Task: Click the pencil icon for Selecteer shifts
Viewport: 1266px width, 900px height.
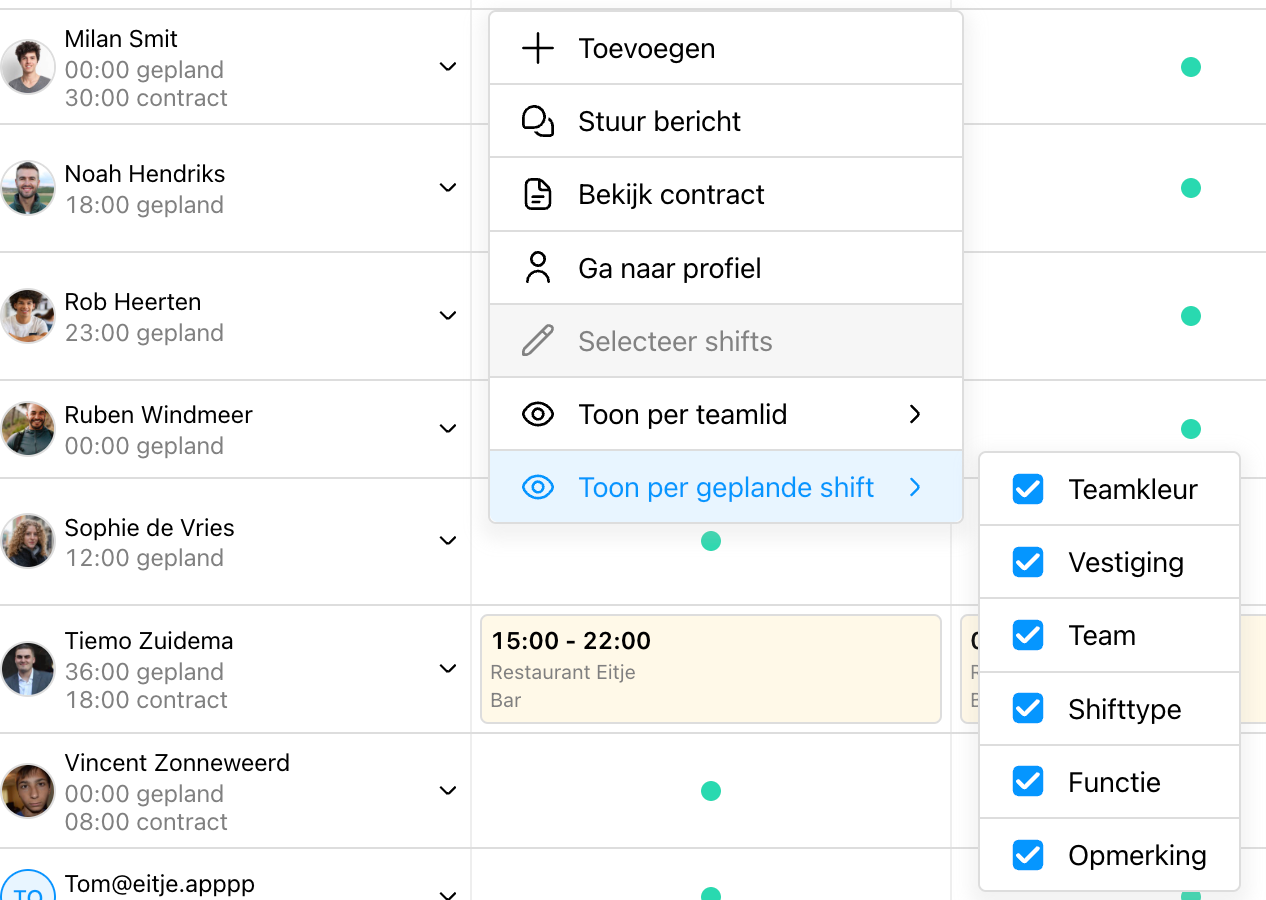Action: [538, 341]
